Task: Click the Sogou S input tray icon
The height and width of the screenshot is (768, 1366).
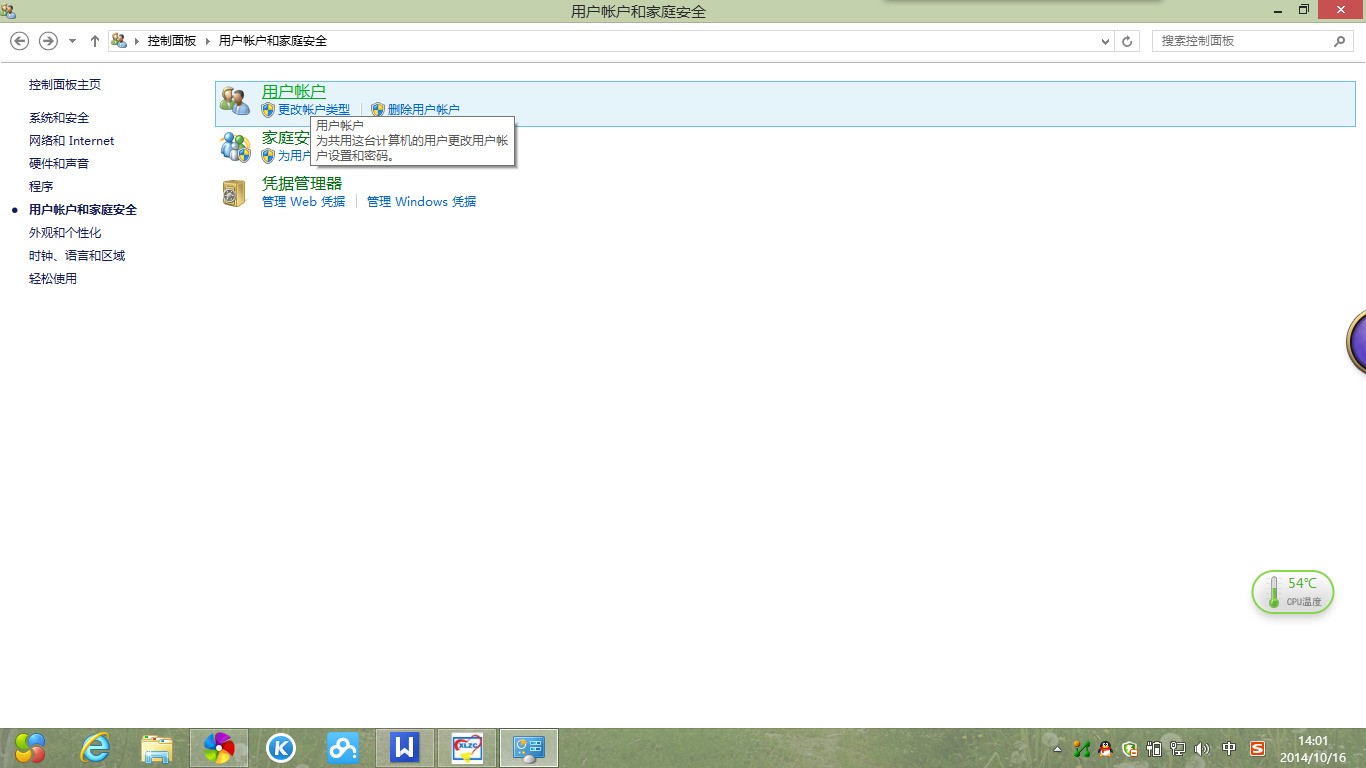Action: [x=1257, y=748]
